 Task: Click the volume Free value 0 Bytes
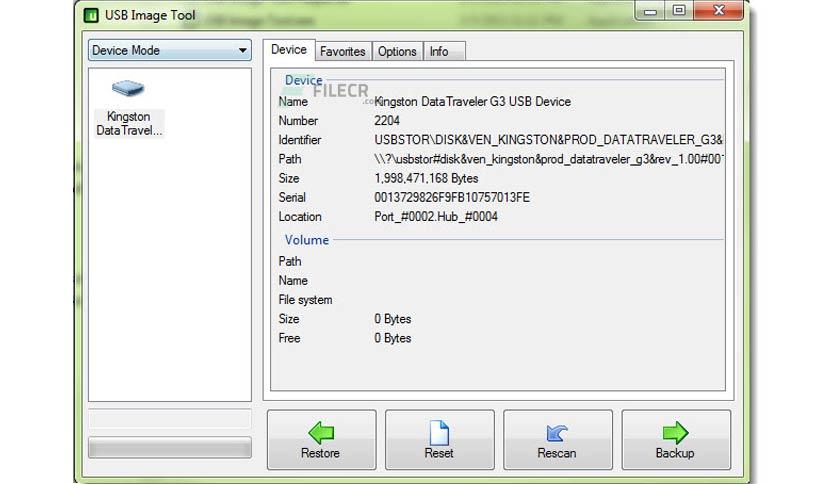point(392,338)
